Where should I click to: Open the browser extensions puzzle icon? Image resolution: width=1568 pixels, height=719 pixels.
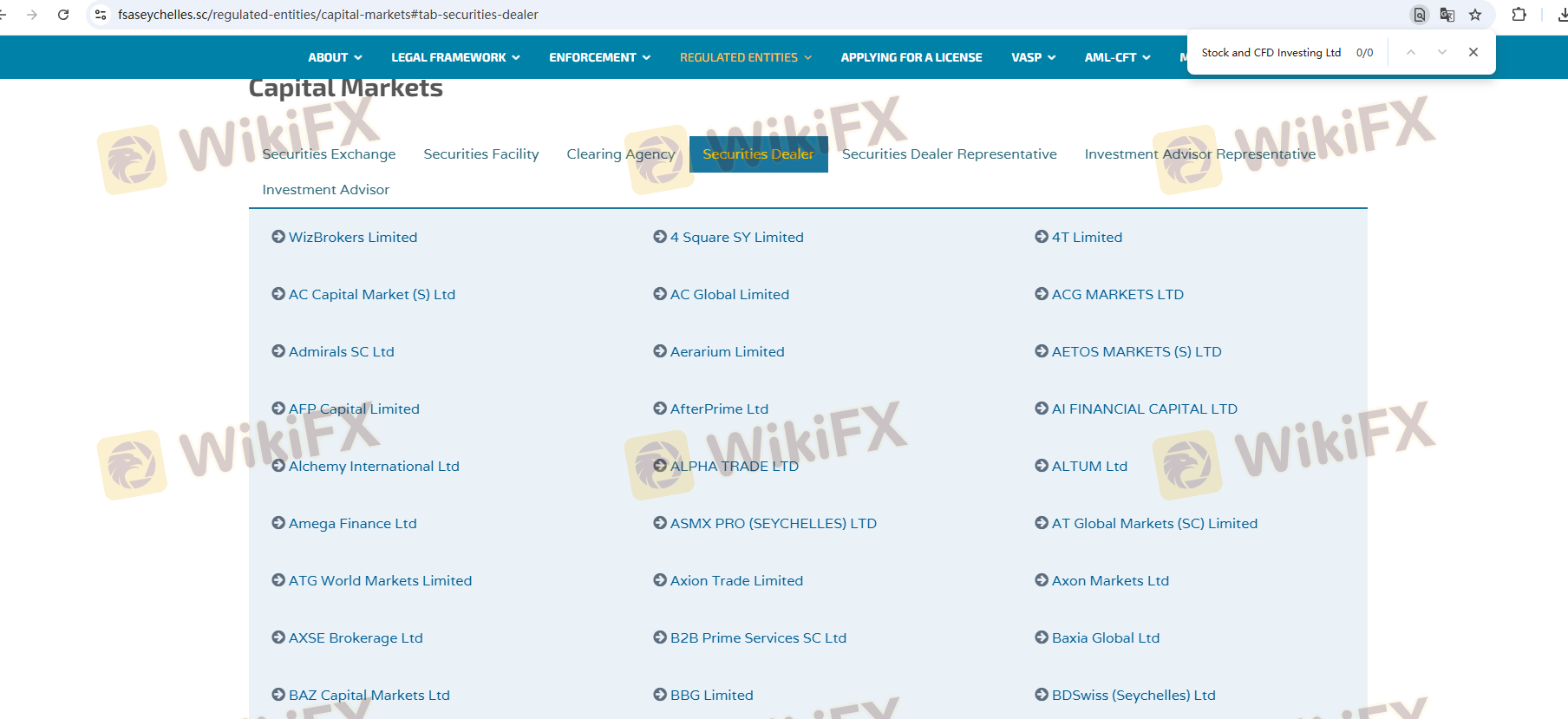[1519, 15]
